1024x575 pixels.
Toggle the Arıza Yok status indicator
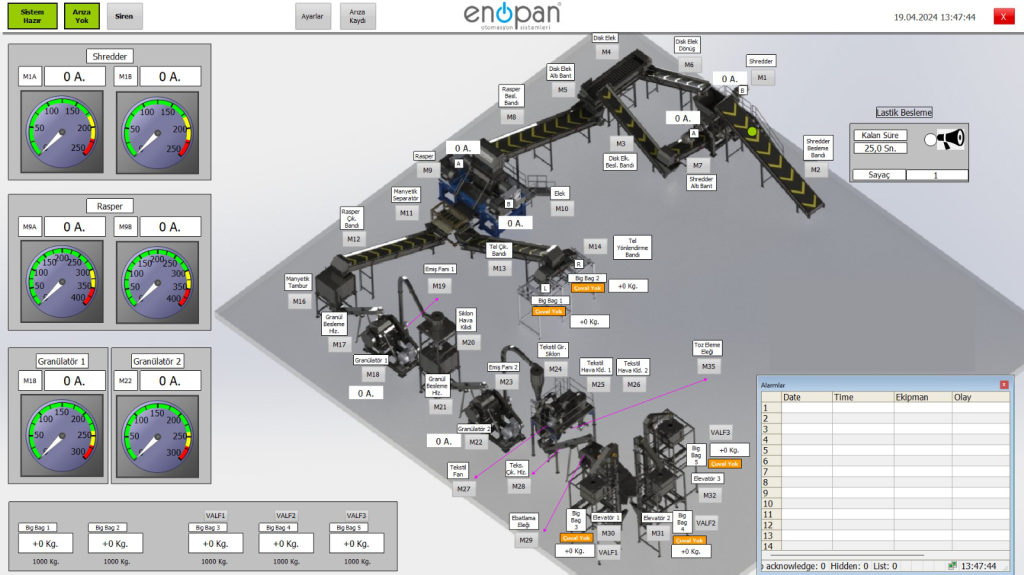pos(81,15)
